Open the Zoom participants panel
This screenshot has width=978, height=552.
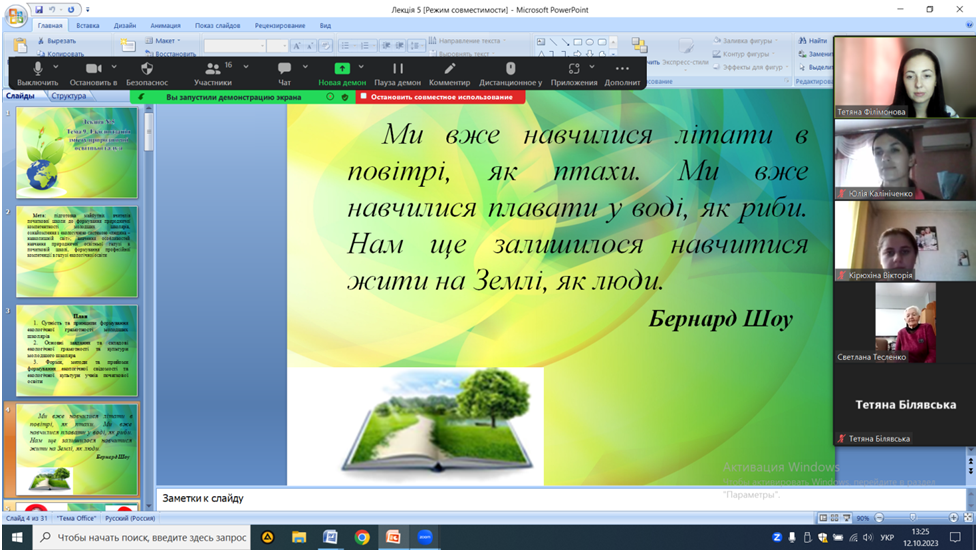(x=212, y=68)
